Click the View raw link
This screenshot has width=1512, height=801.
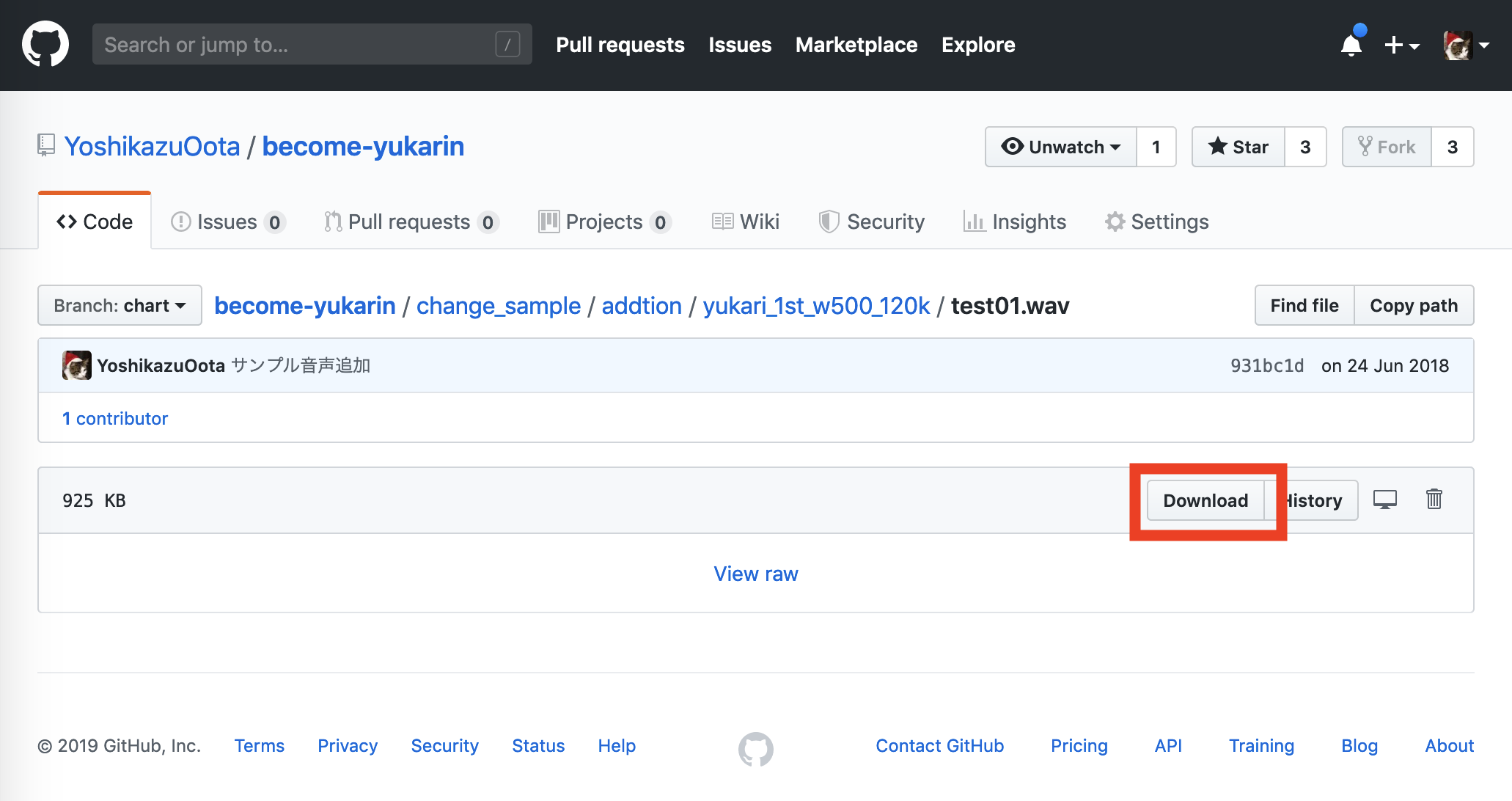point(755,574)
